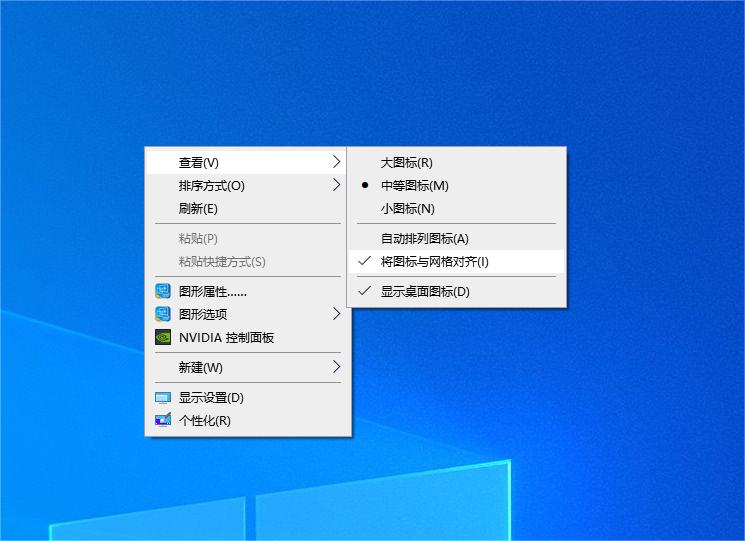Choose 大图标(R) large icons view
Viewport: 745px width, 541px height.
[x=406, y=162]
